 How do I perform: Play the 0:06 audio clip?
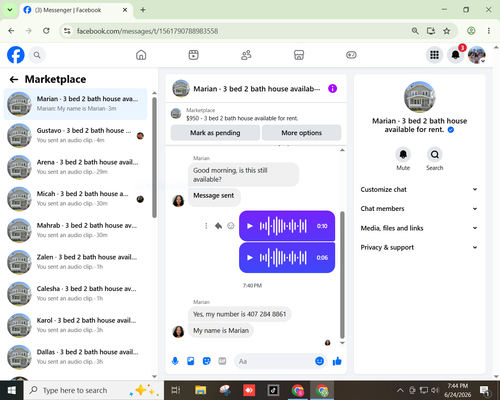click(250, 257)
